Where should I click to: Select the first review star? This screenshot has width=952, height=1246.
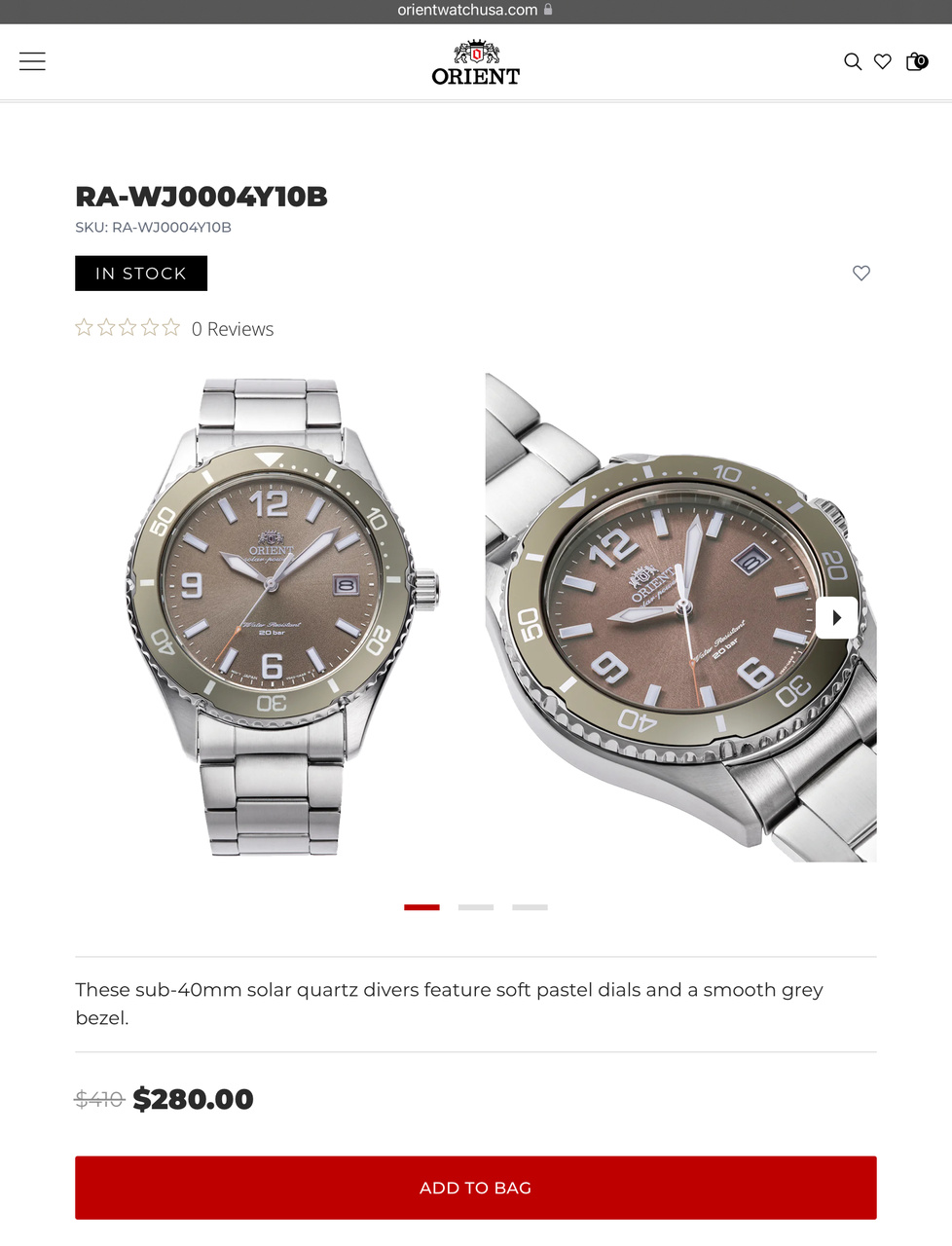pyautogui.click(x=85, y=328)
